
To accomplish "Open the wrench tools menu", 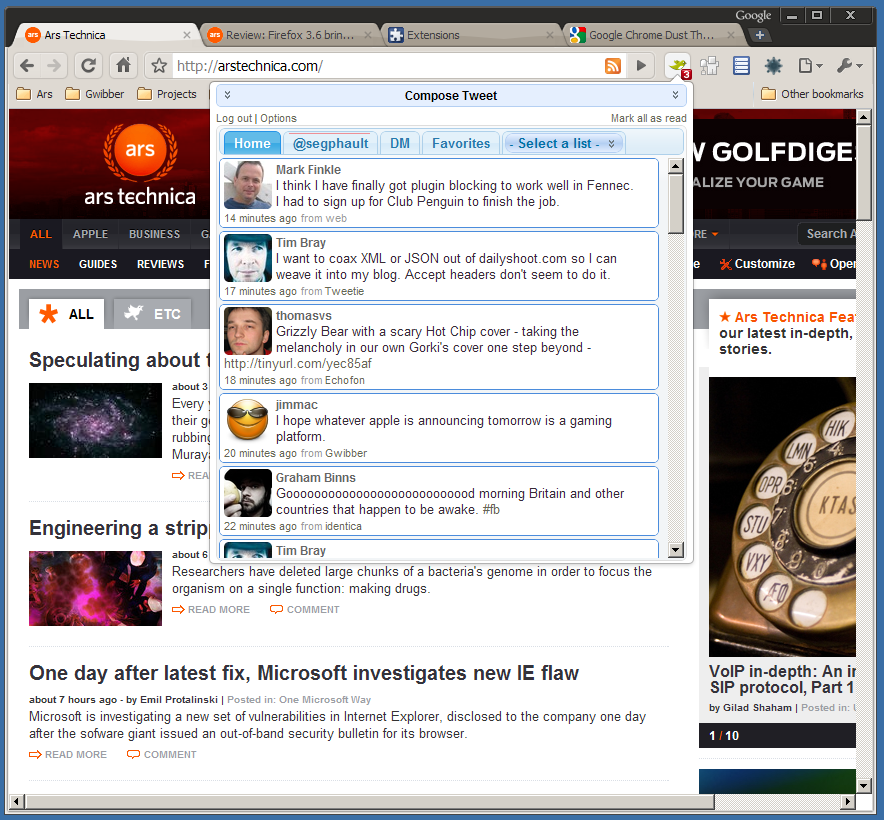I will (x=850, y=66).
